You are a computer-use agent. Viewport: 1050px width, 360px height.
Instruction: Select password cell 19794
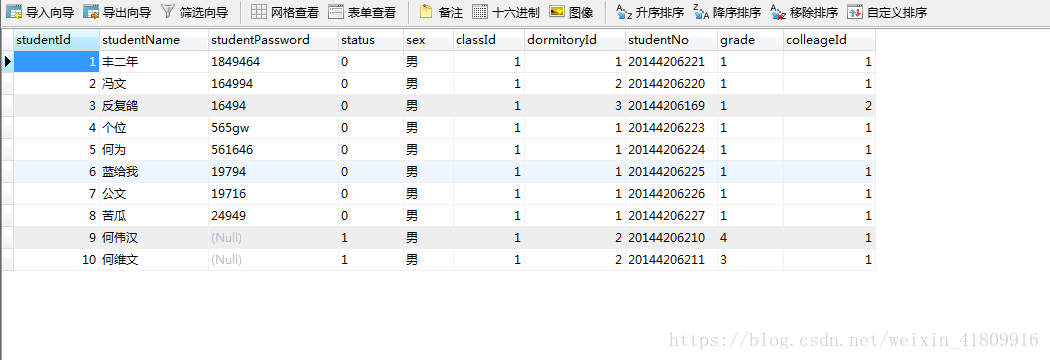coord(273,172)
